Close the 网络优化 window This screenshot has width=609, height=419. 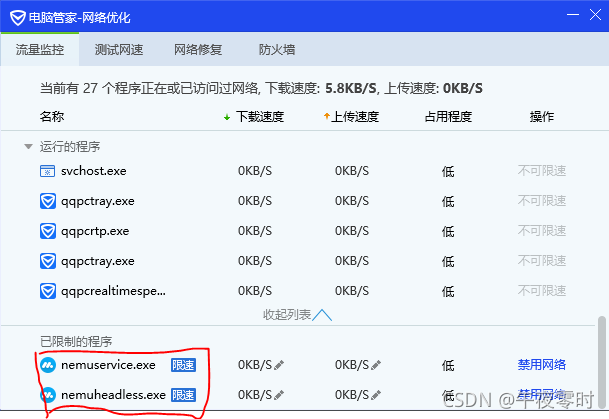coord(595,15)
